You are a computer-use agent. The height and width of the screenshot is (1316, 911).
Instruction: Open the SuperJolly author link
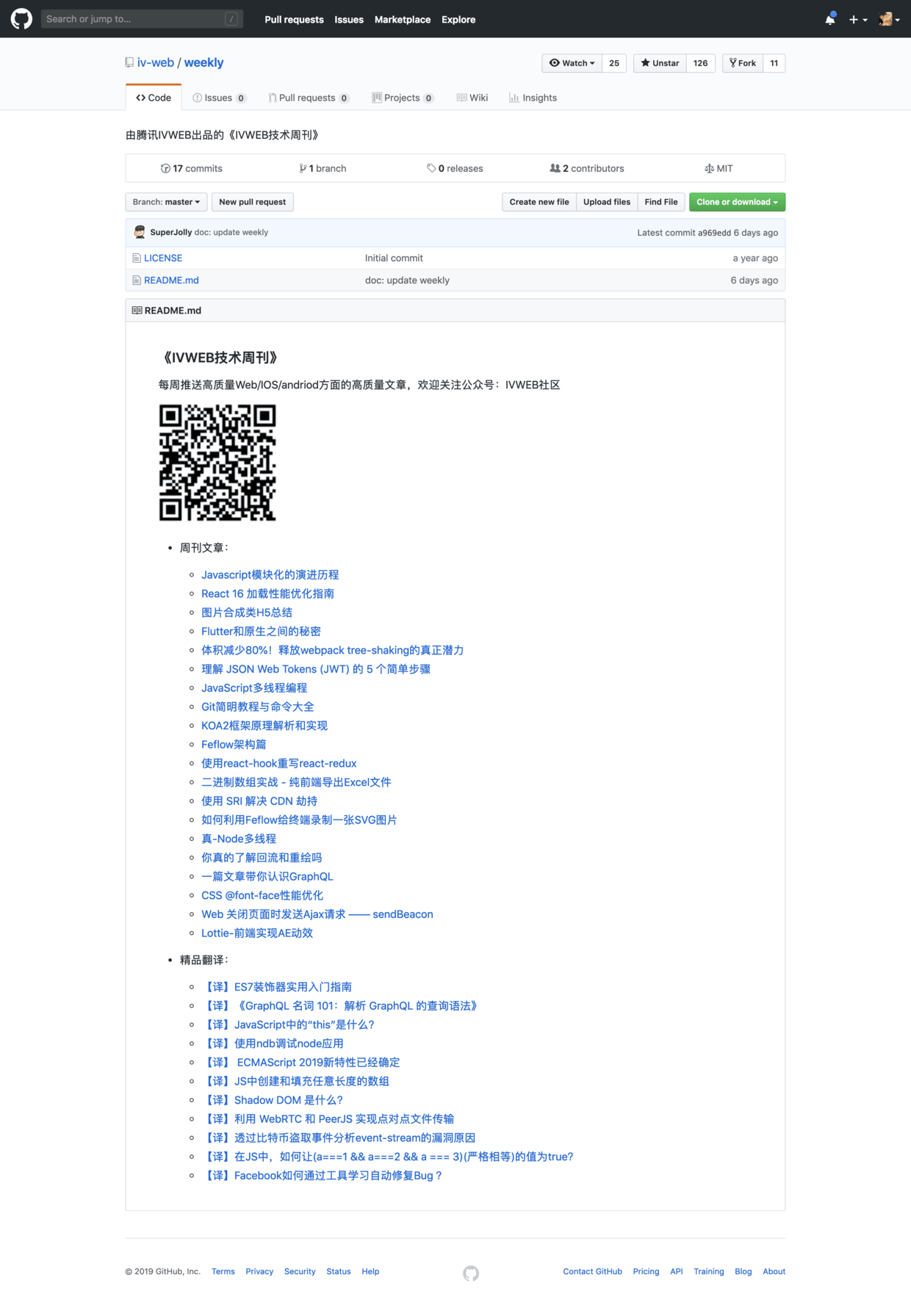pos(171,232)
